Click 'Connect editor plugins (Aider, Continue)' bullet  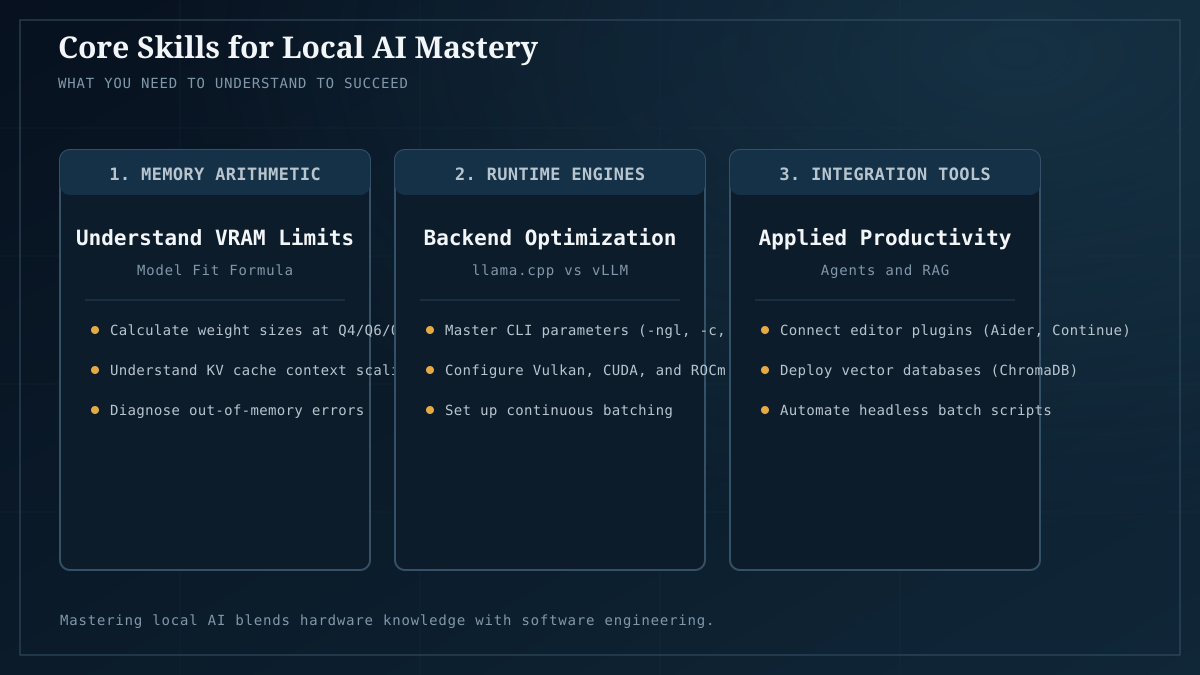[x=955, y=330]
